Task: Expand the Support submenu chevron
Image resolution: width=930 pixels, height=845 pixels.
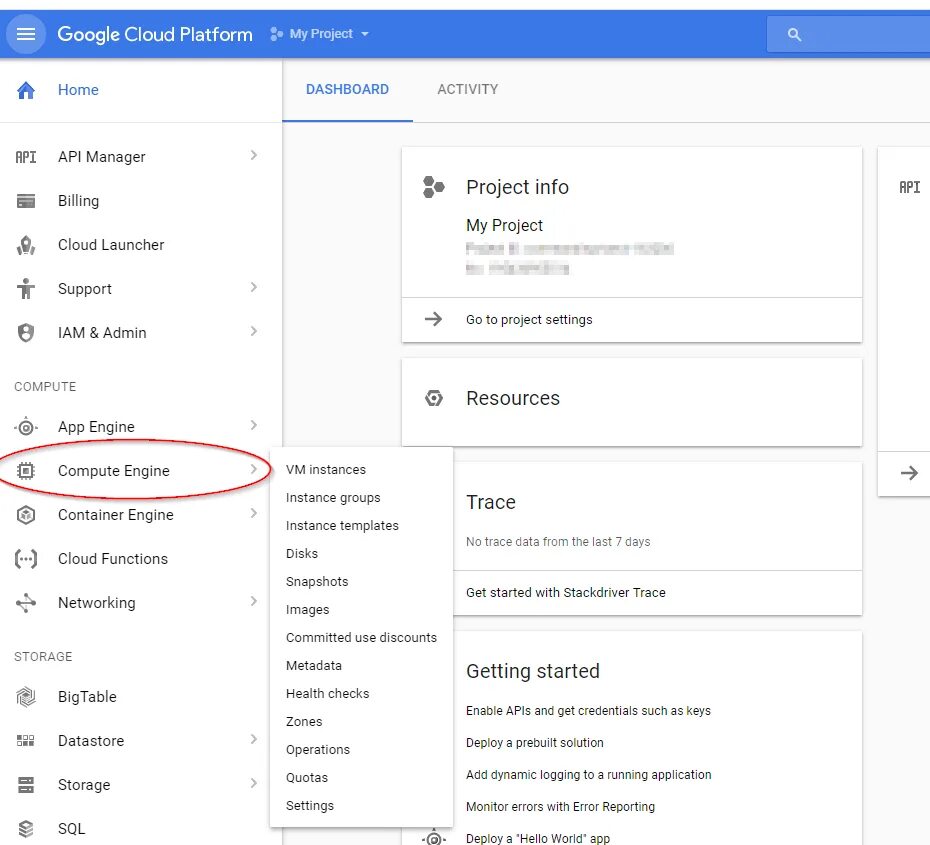Action: [x=254, y=288]
